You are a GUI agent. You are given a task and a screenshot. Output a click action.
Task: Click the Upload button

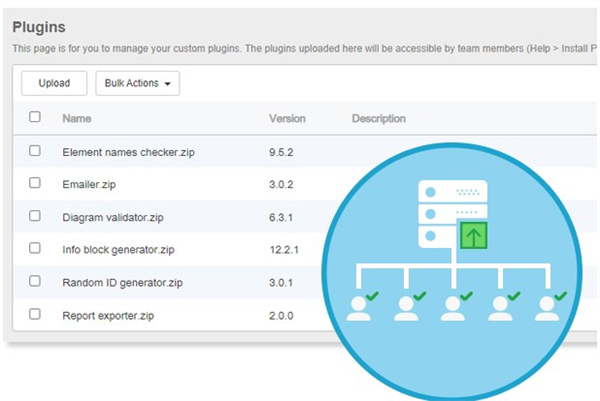coord(54,83)
